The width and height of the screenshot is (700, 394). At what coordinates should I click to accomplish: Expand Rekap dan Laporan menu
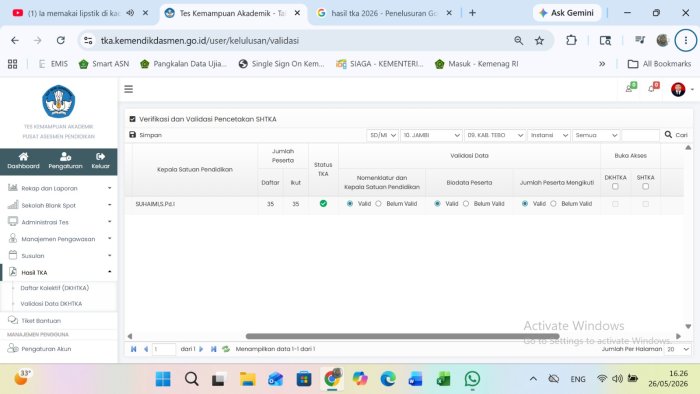click(x=59, y=188)
